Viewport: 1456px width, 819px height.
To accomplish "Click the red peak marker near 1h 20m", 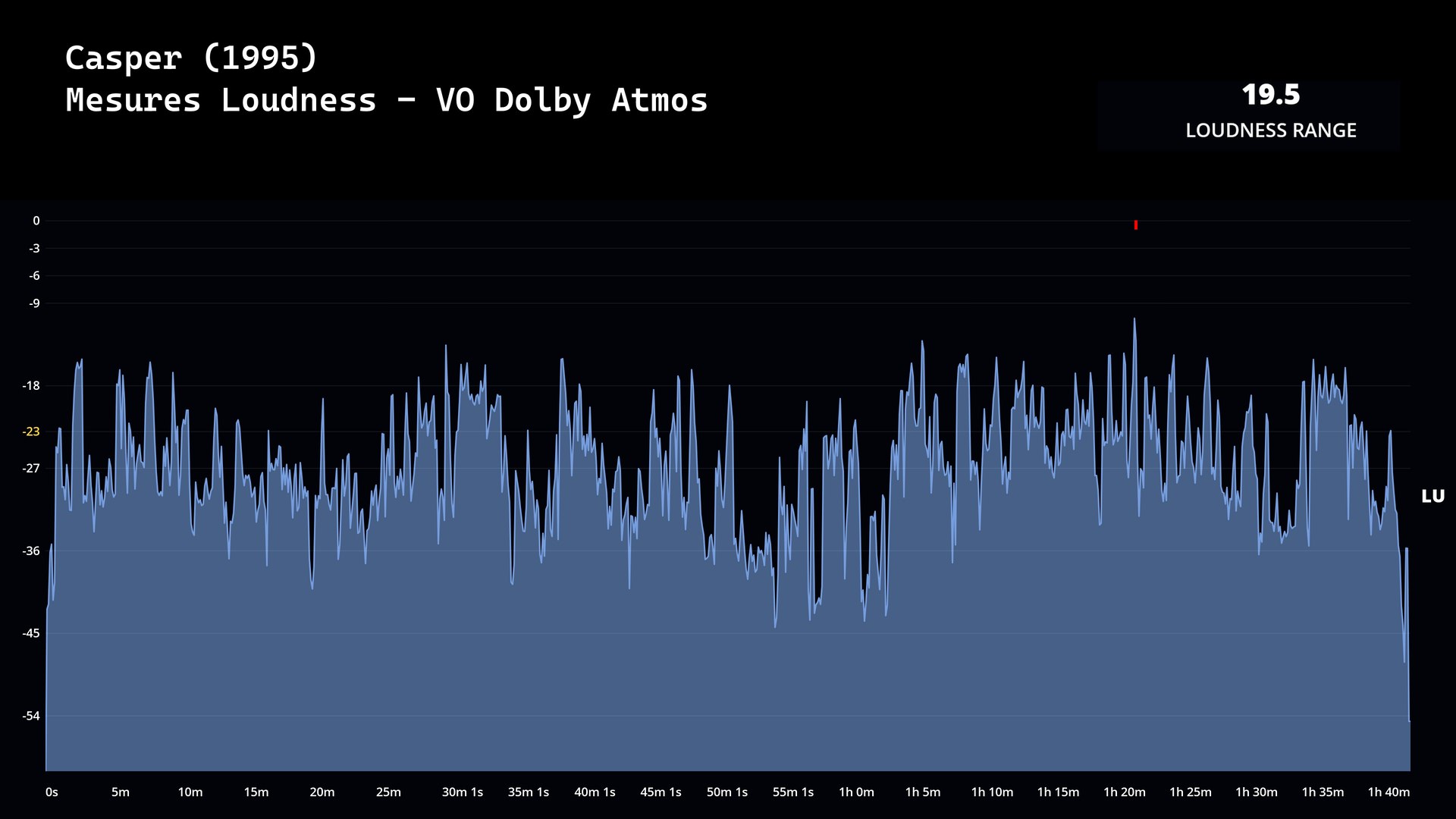I will coord(1135,224).
